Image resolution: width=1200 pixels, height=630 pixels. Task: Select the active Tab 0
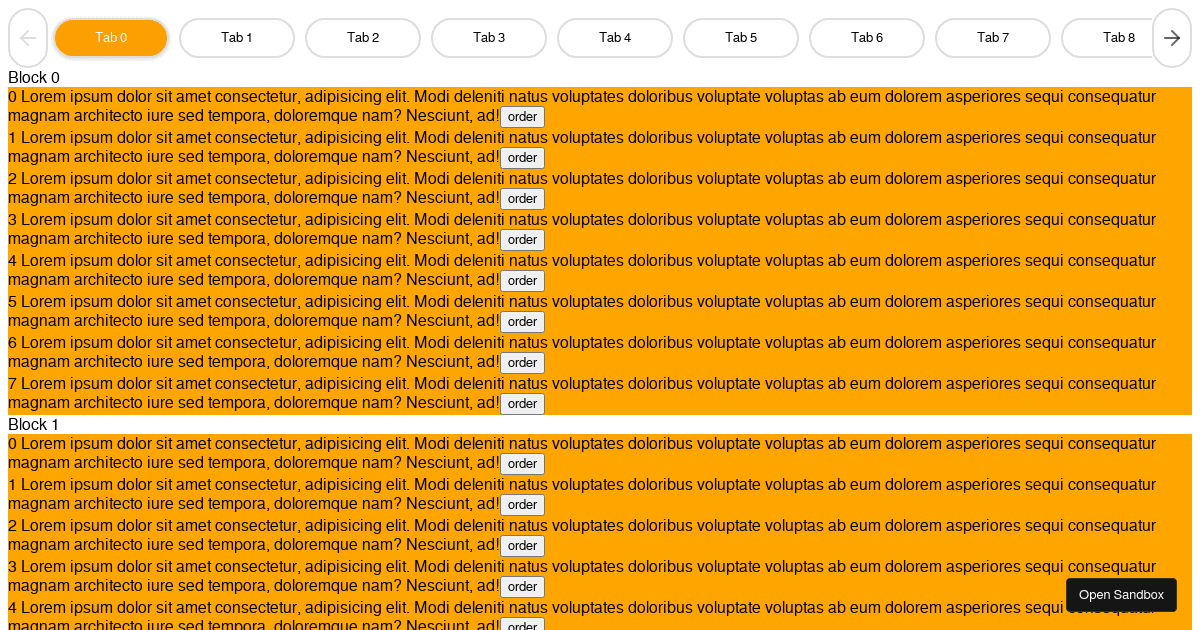coord(111,38)
